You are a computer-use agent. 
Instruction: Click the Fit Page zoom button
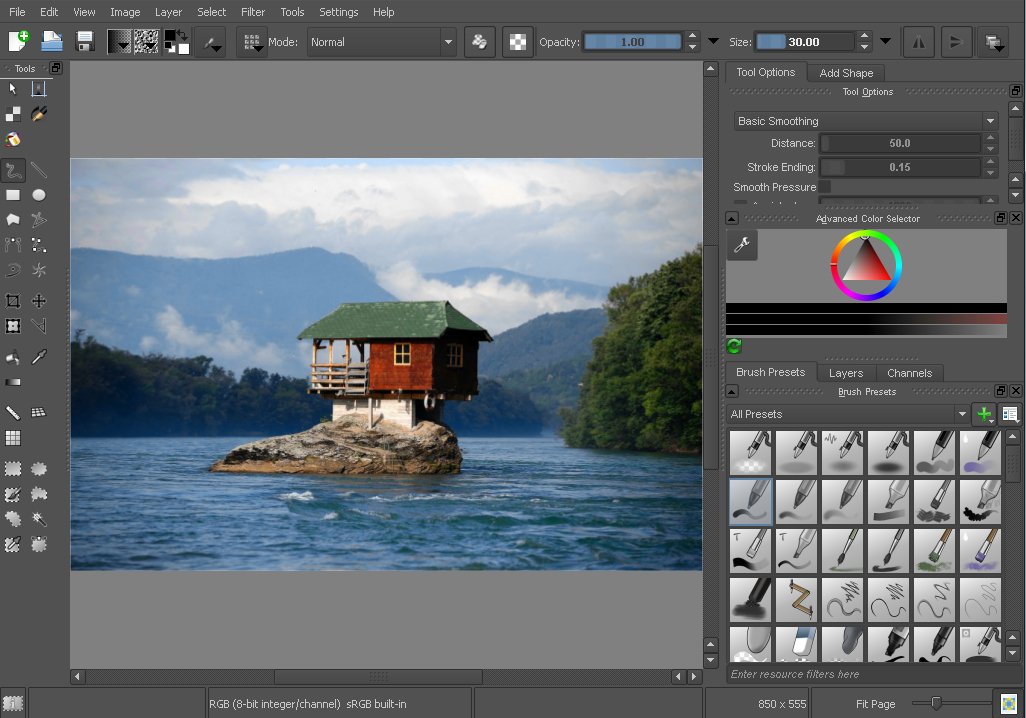point(875,704)
